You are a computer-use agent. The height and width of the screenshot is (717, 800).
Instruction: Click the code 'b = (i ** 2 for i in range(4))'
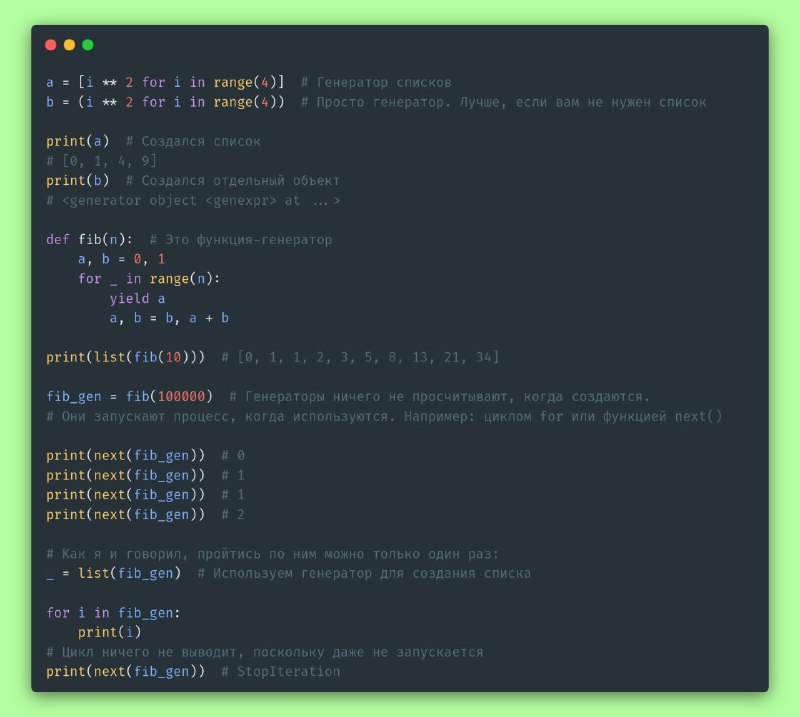click(x=165, y=102)
